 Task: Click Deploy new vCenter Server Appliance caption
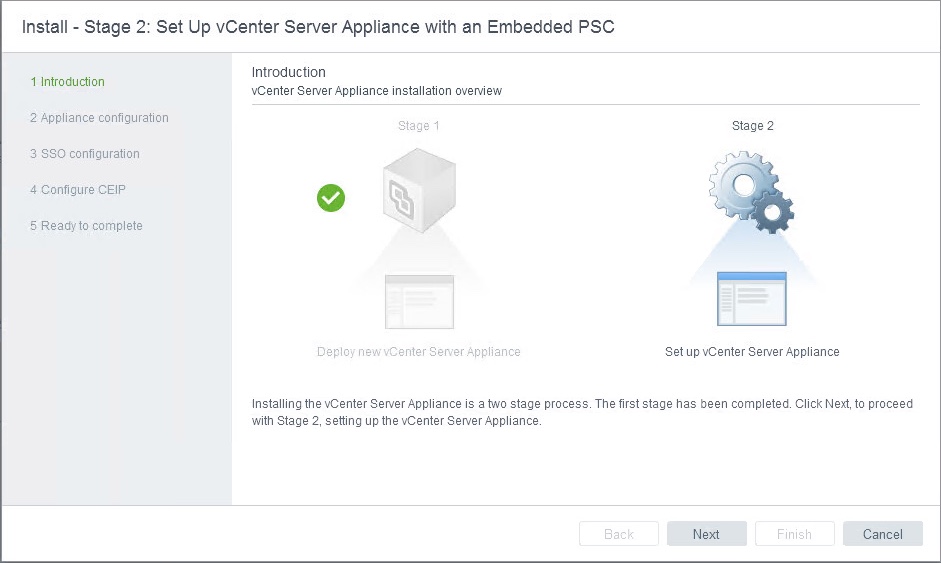[418, 352]
